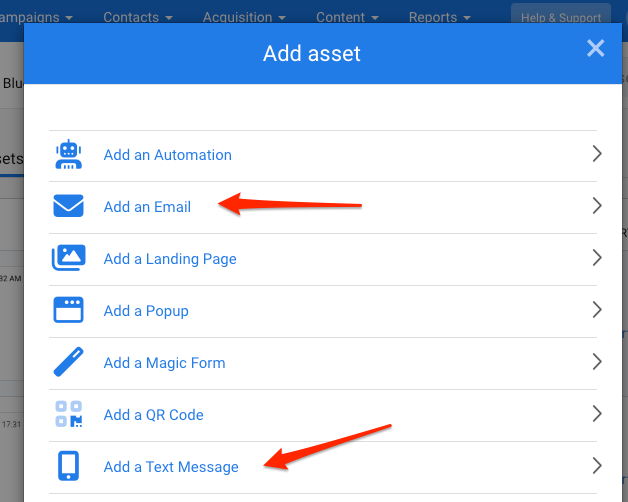Open the Campaigns menu
Image resolution: width=628 pixels, height=502 pixels.
(x=36, y=17)
